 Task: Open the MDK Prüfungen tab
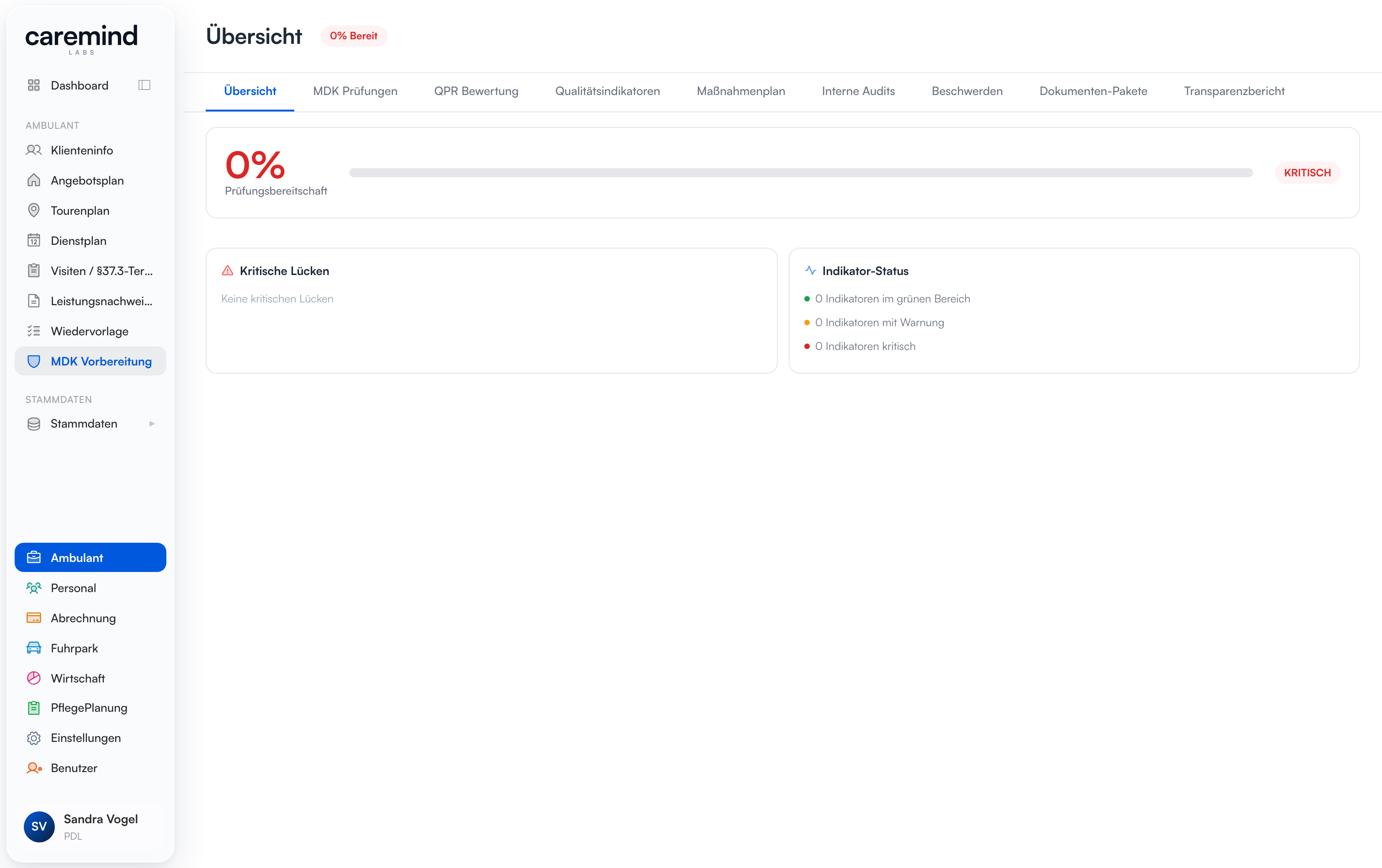click(355, 91)
